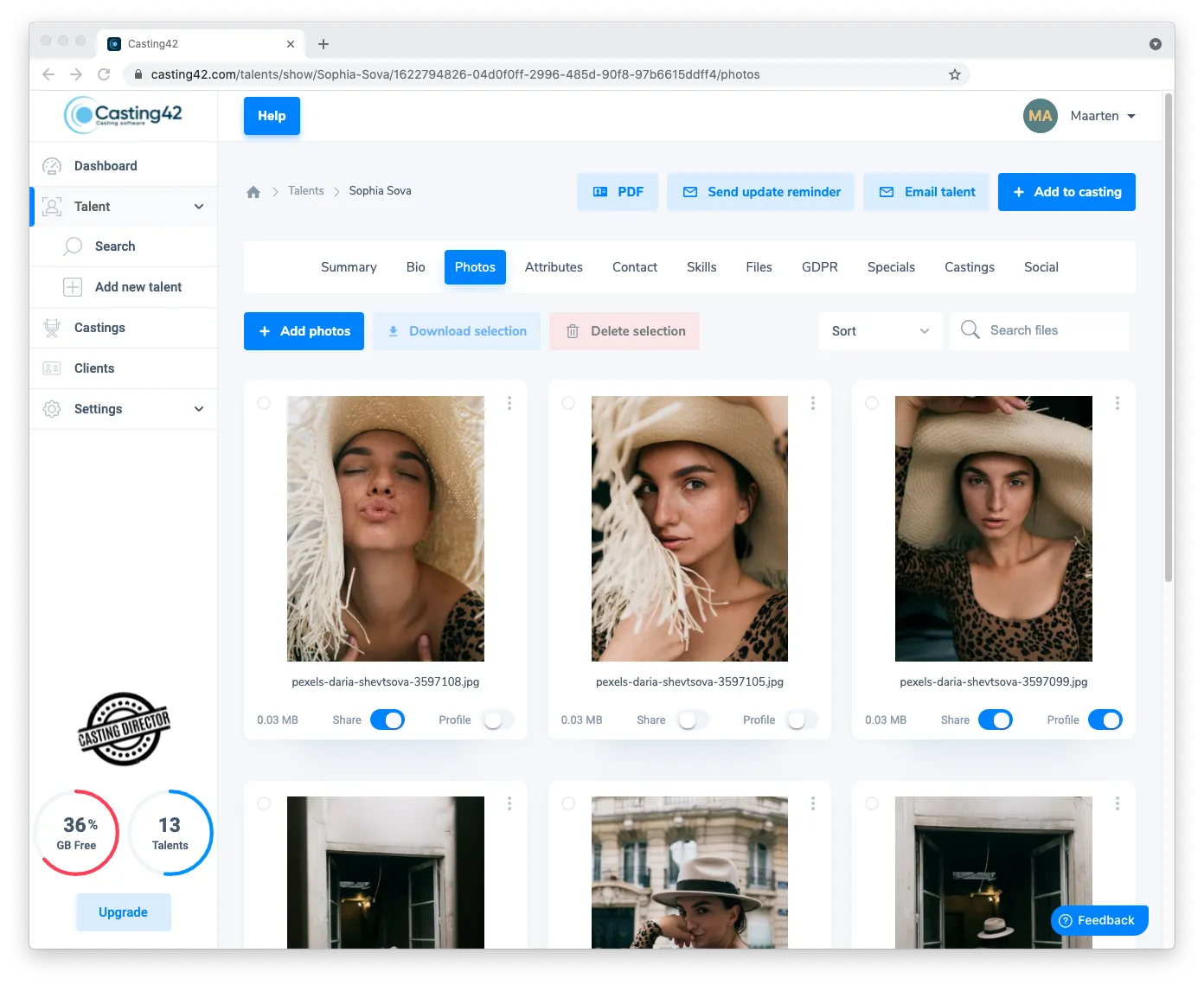Click the browser reload icon
1204x985 pixels.
coord(104,74)
